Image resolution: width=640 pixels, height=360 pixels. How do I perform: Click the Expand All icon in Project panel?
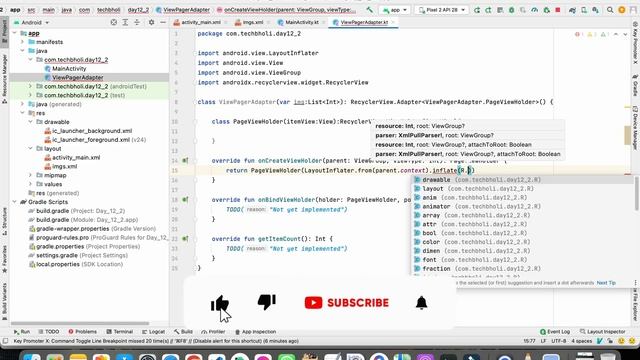(x=125, y=22)
